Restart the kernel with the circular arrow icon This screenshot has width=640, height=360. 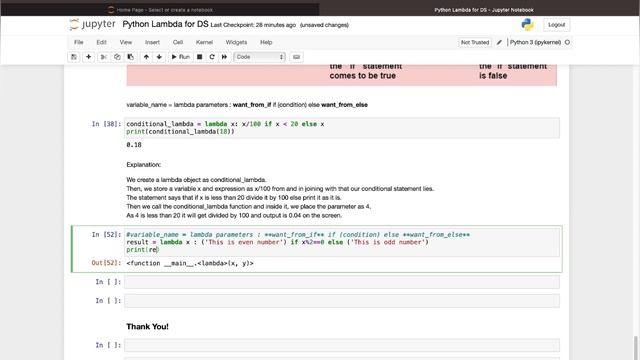pos(212,57)
